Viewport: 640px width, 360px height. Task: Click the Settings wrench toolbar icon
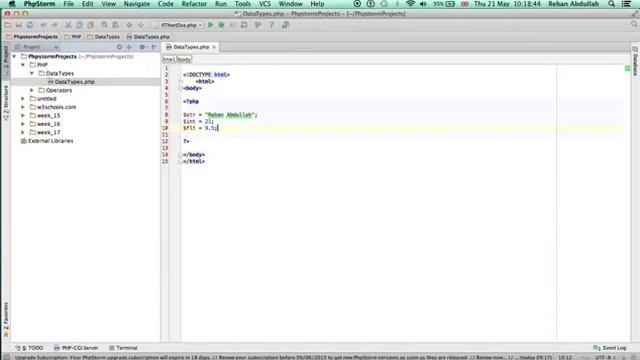tap(258, 25)
